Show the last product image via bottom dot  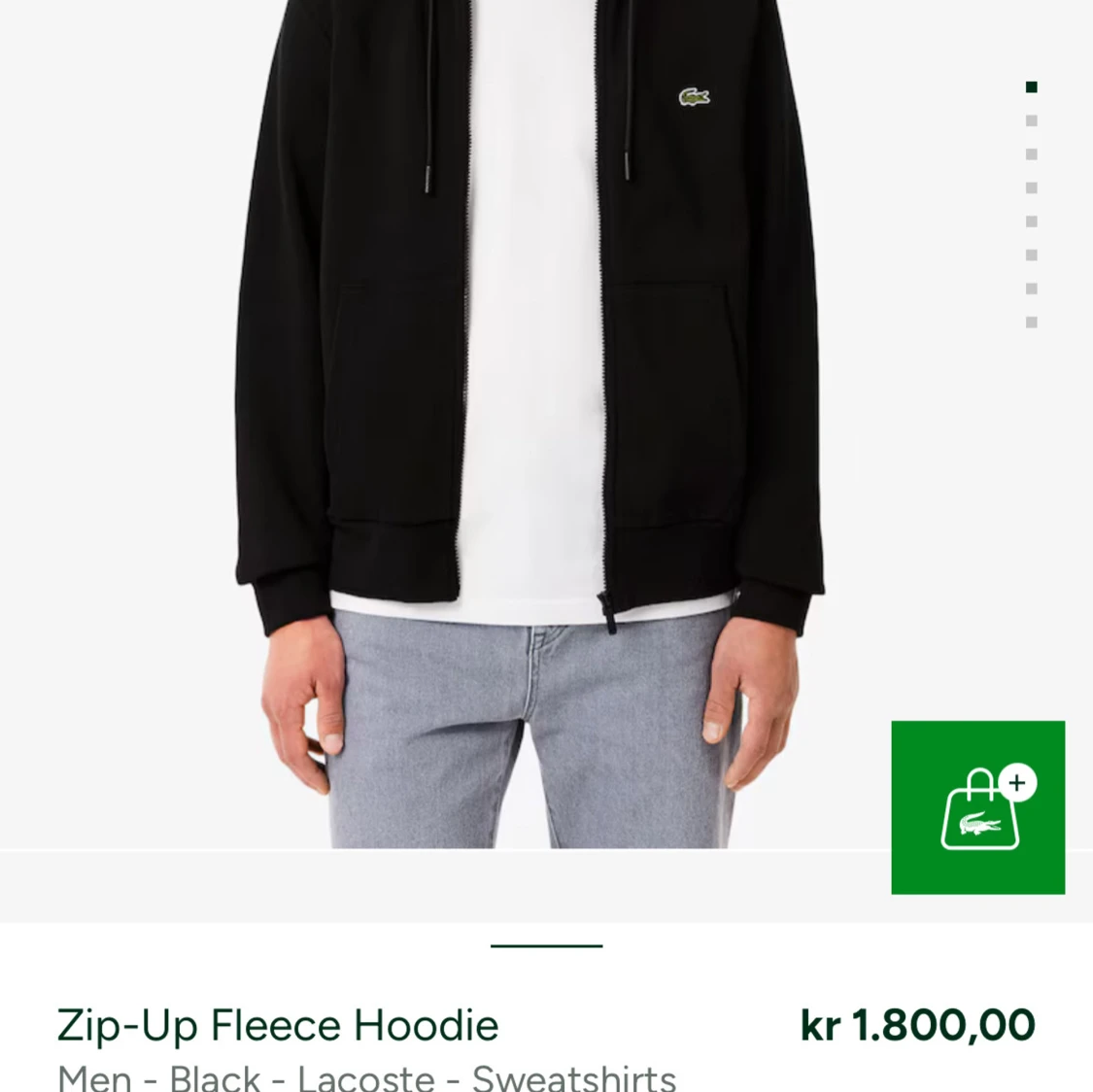pyautogui.click(x=1031, y=322)
